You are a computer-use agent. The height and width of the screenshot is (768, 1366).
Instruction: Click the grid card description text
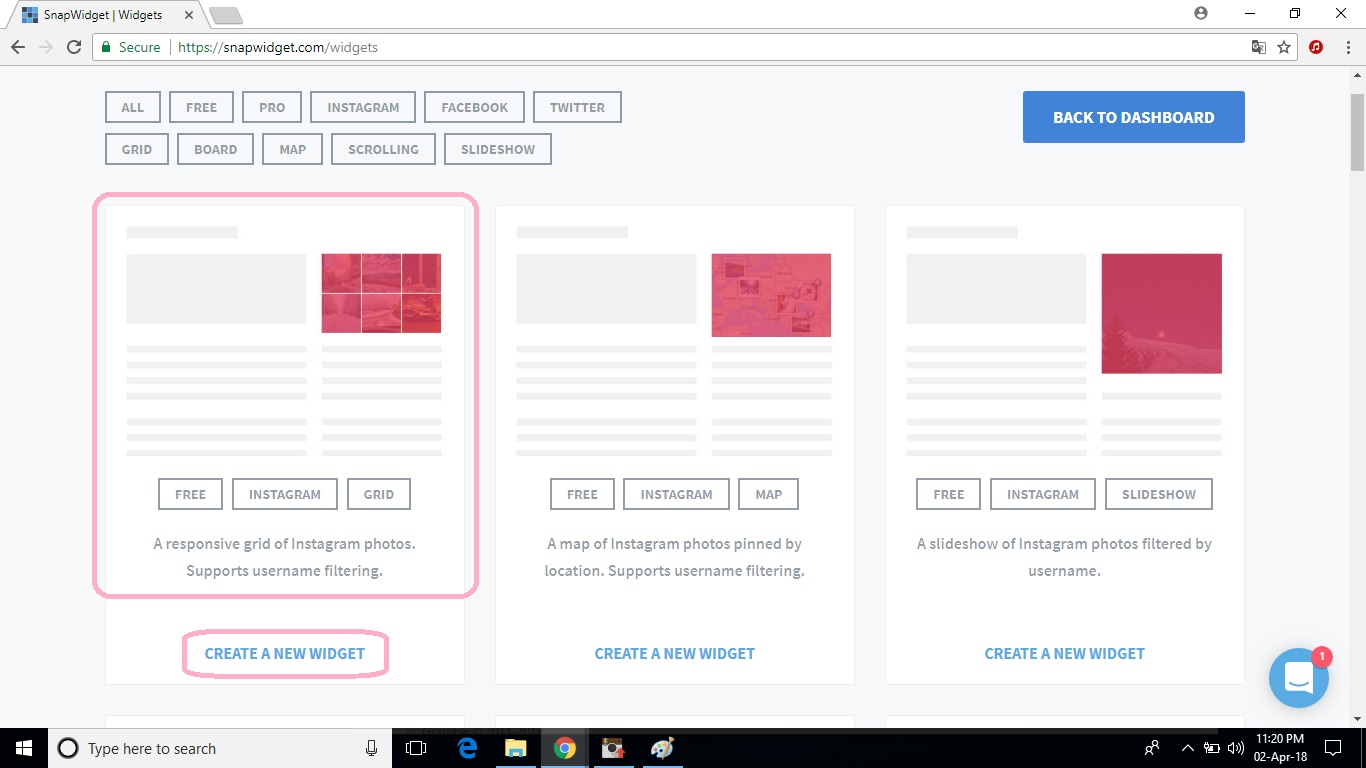(x=284, y=557)
